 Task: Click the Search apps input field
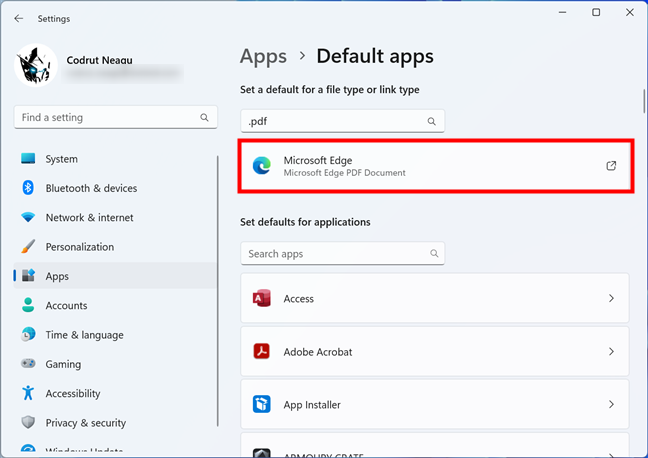point(335,254)
